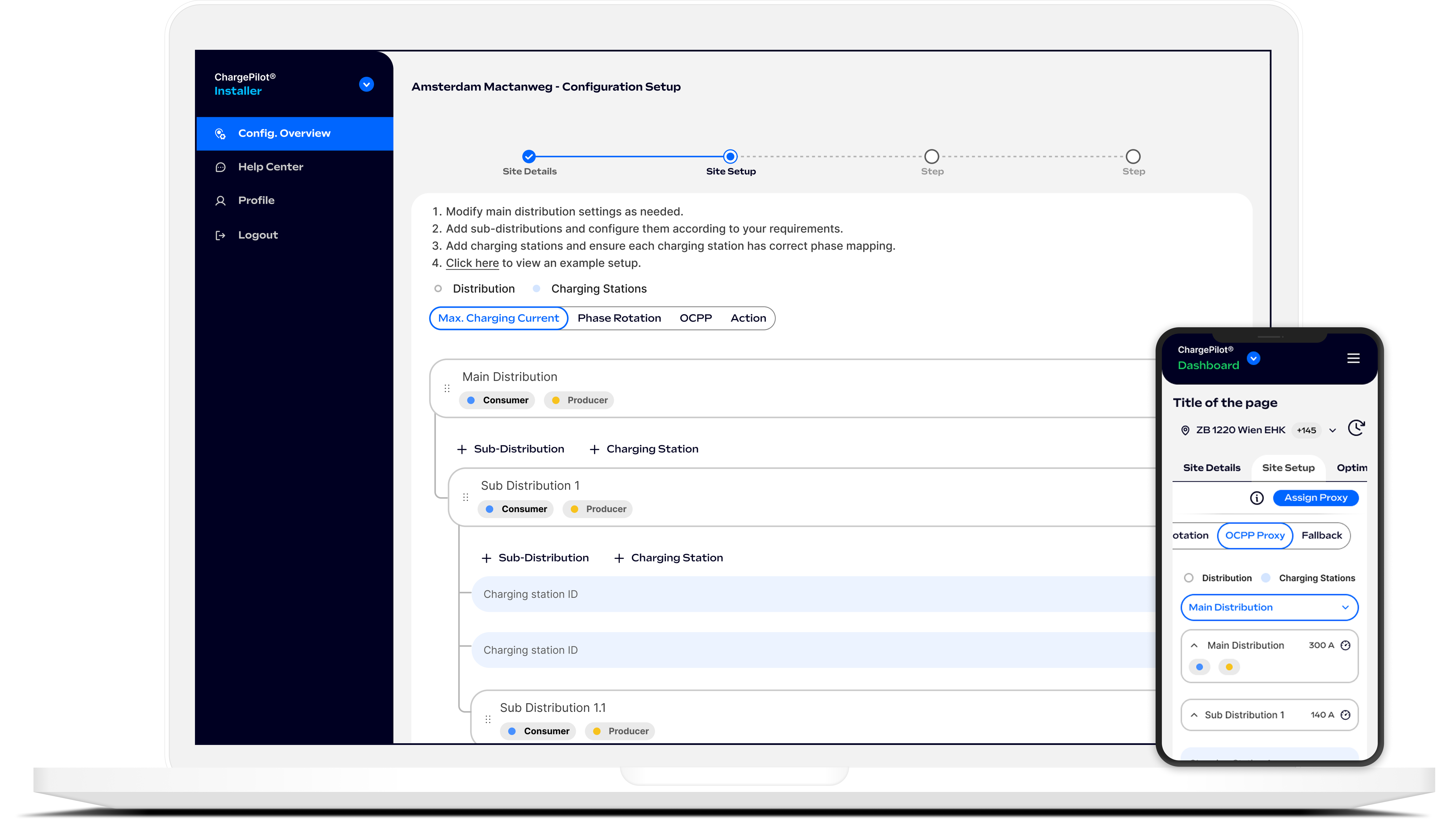
Task: Toggle the Consumer chip in Main Distribution
Action: pos(497,400)
